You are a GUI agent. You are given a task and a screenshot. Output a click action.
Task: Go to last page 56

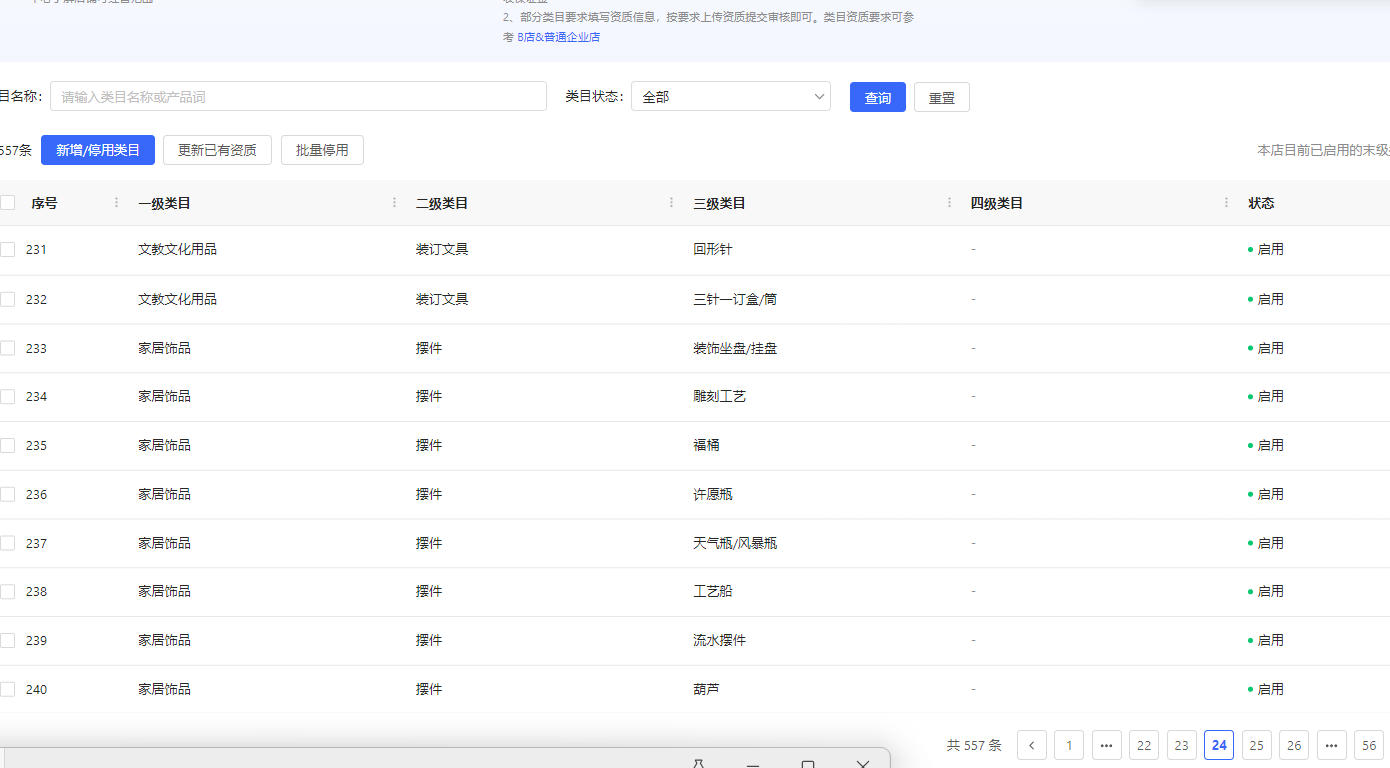click(x=1369, y=745)
